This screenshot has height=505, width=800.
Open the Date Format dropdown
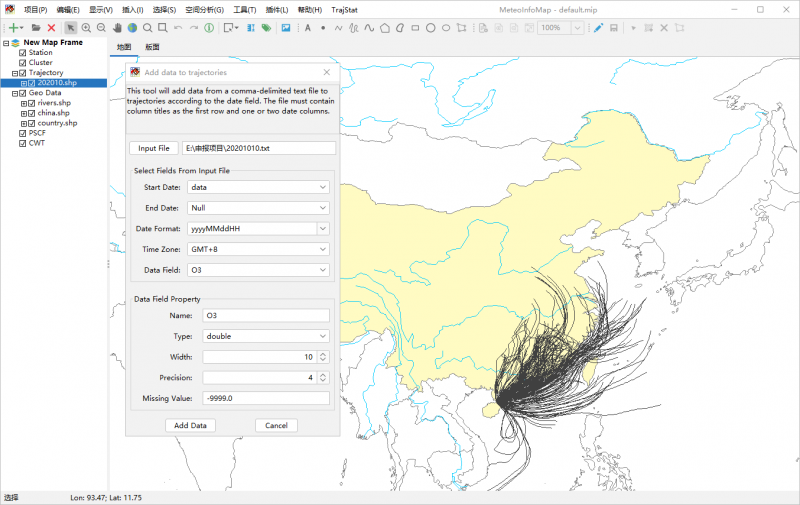point(322,228)
